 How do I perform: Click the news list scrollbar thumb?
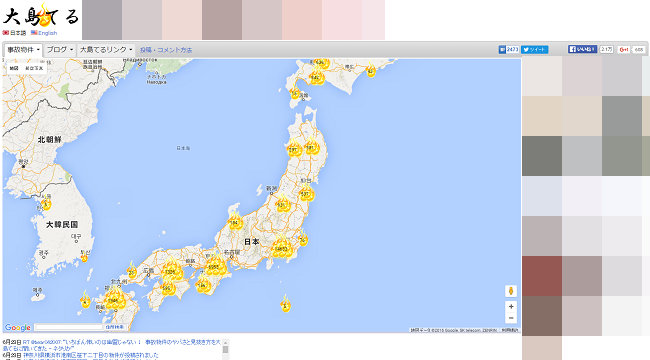(x=226, y=350)
